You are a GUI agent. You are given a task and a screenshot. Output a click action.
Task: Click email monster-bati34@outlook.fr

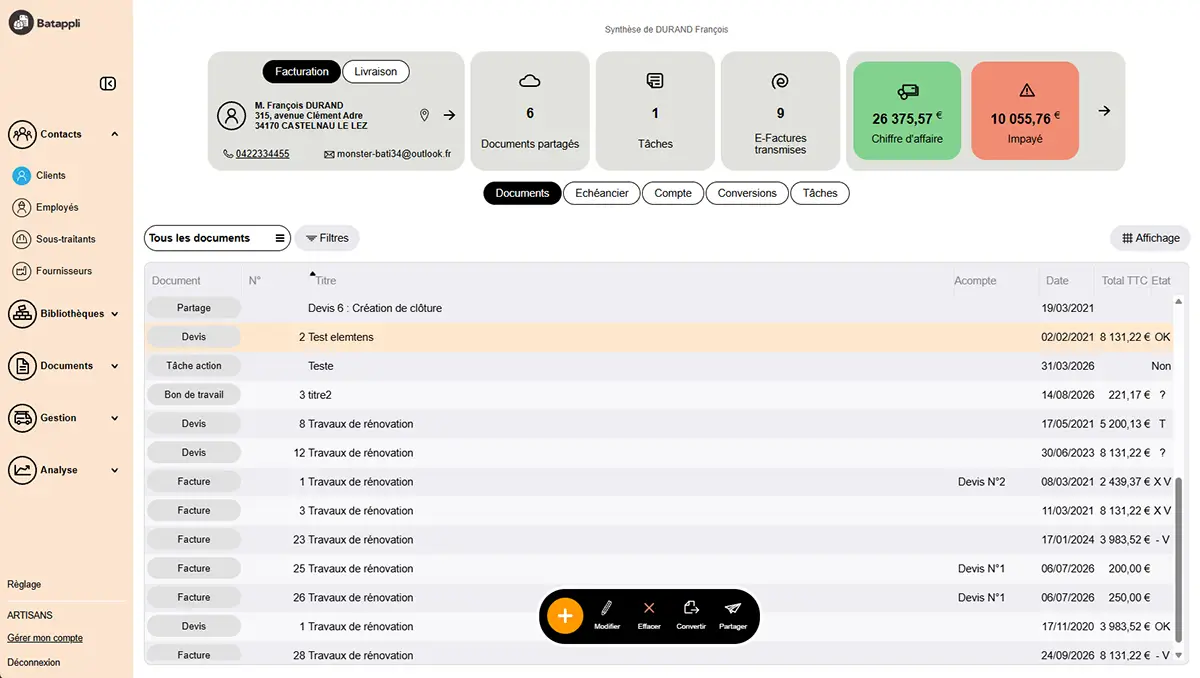(x=394, y=154)
